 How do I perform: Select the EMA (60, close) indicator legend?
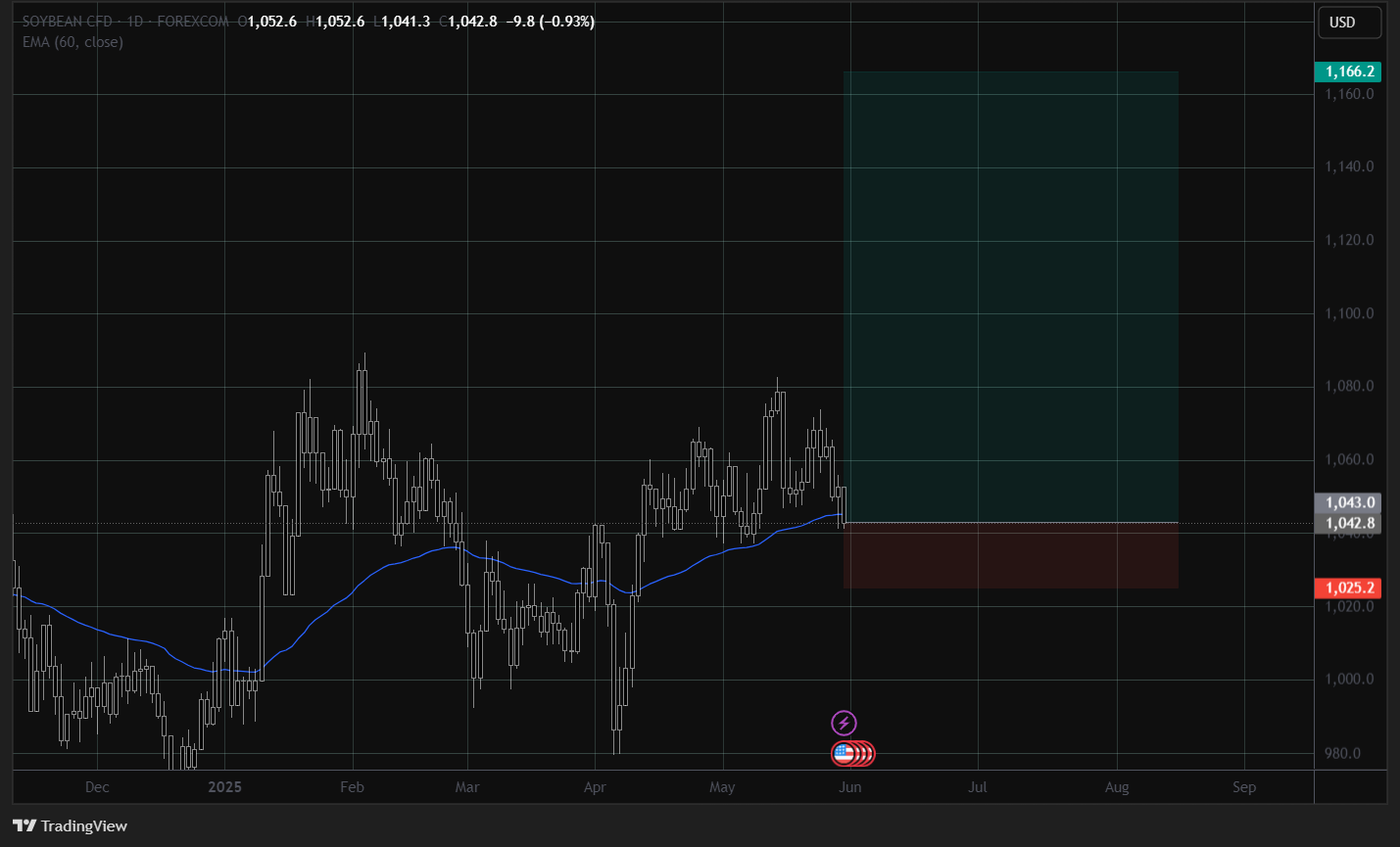pos(72,42)
